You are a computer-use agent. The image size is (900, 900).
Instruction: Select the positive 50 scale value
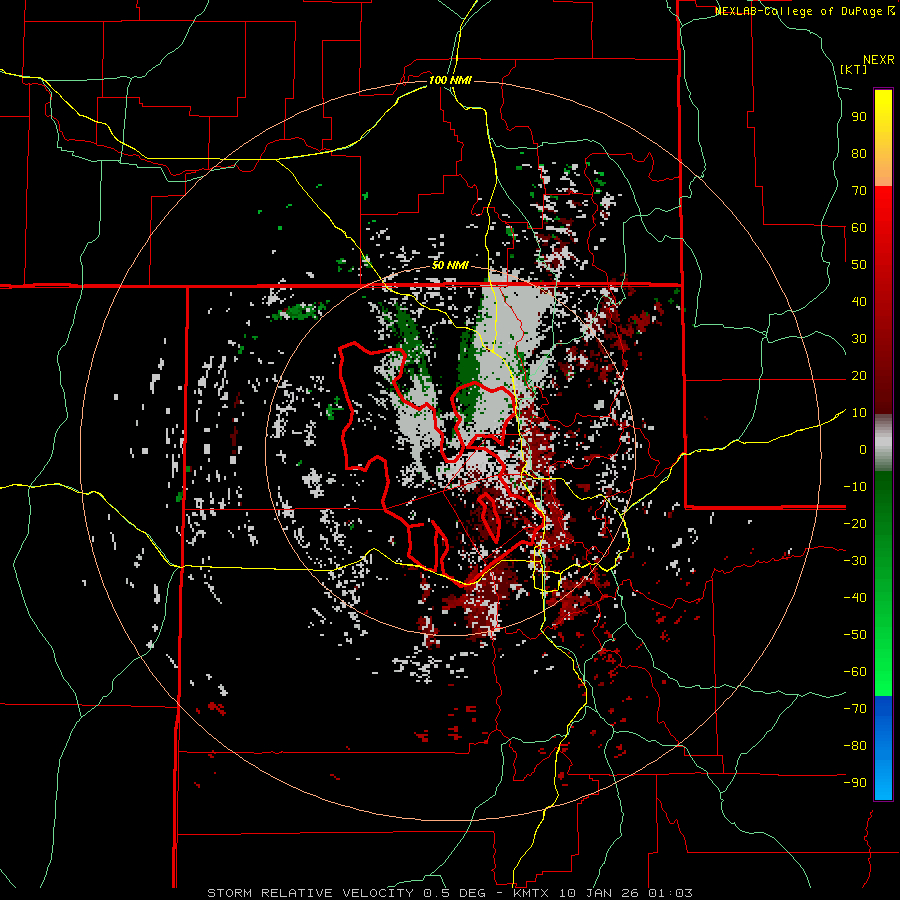coord(859,265)
